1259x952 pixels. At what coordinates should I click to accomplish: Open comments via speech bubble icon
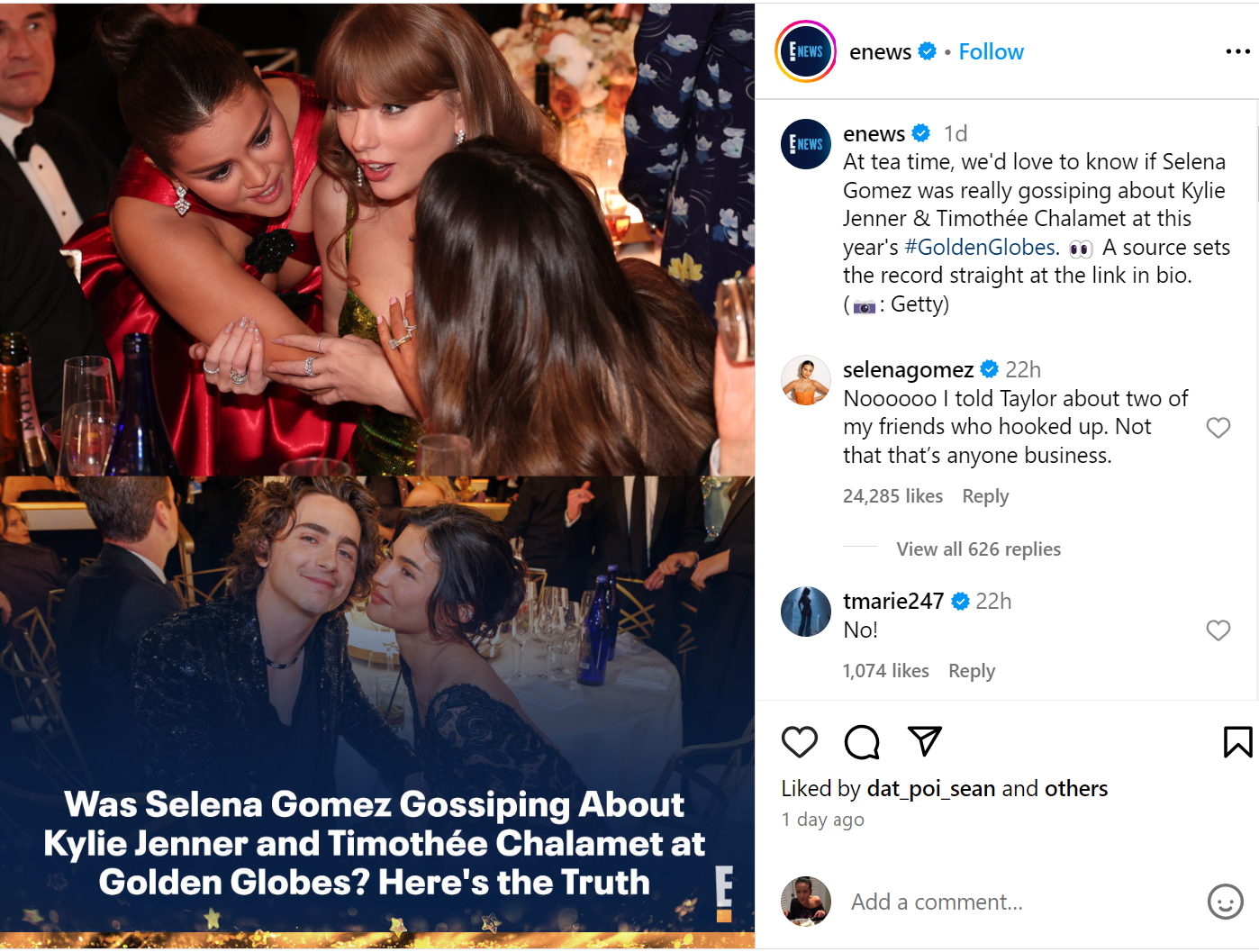[x=862, y=741]
